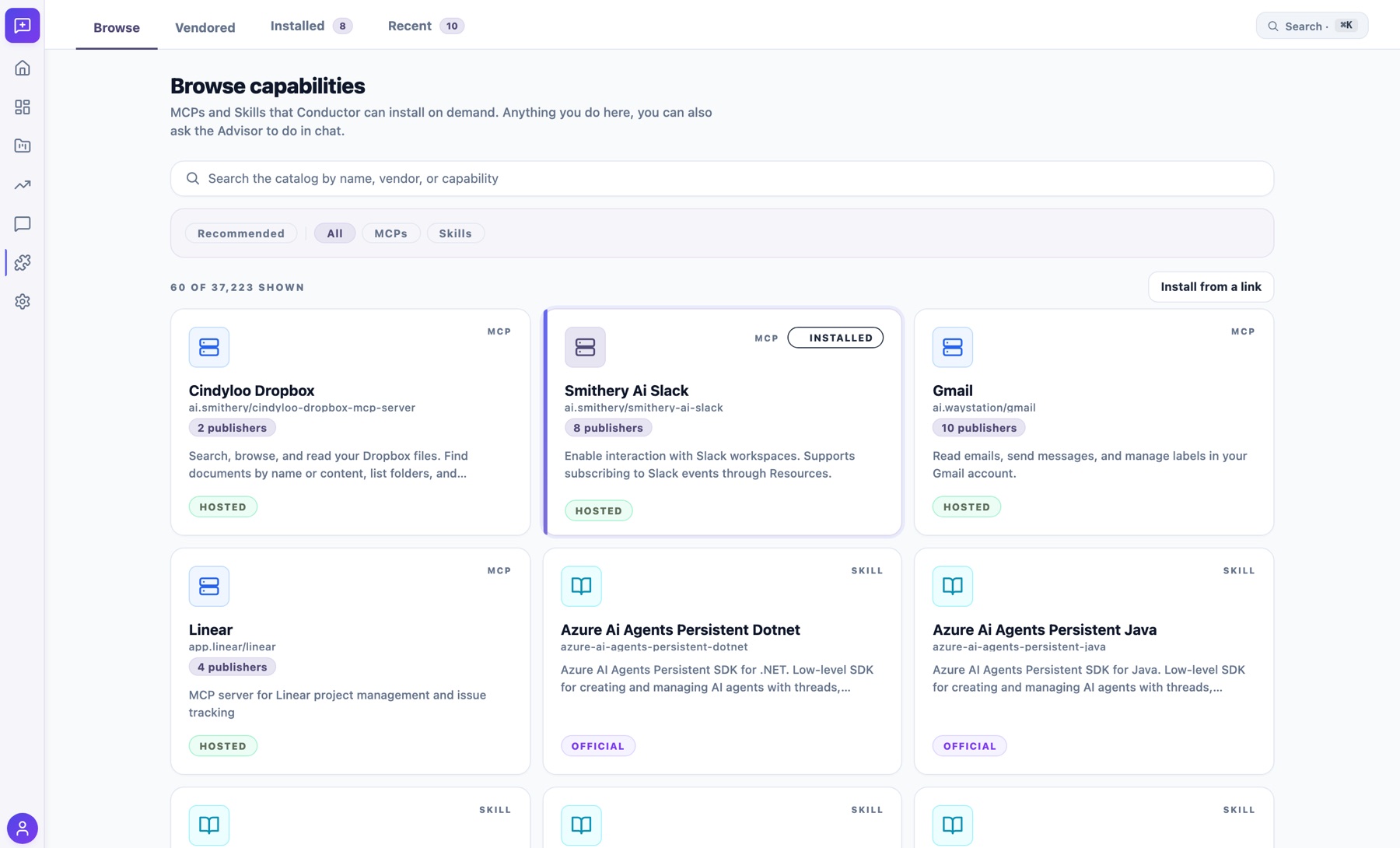This screenshot has height=848, width=1400.
Task: Click app.linear/linear identifier text
Action: point(232,647)
